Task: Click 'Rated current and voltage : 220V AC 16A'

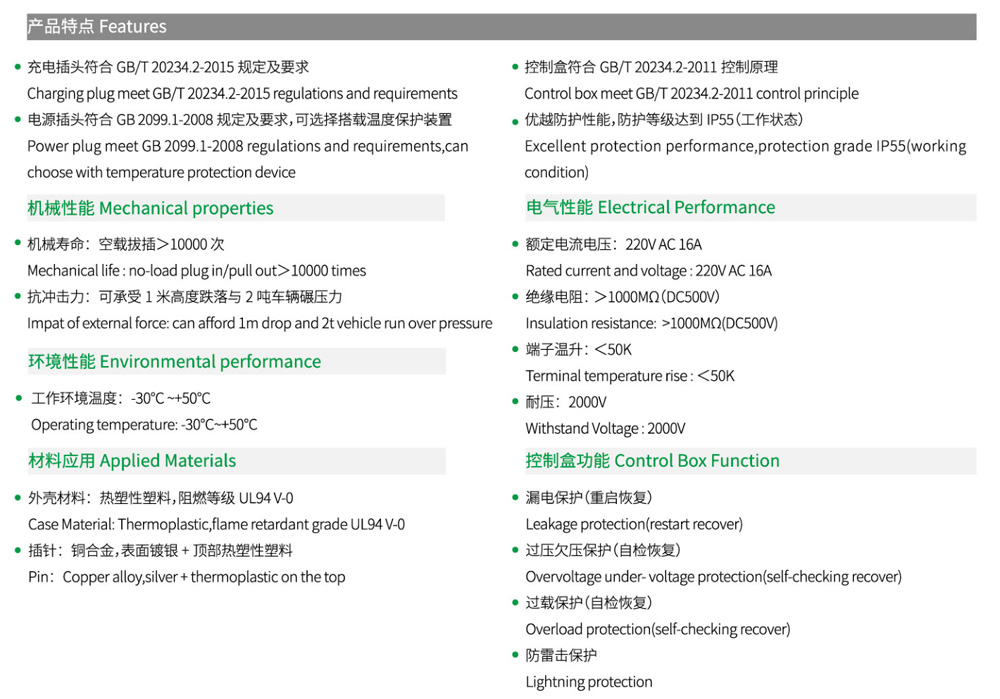Action: [649, 271]
